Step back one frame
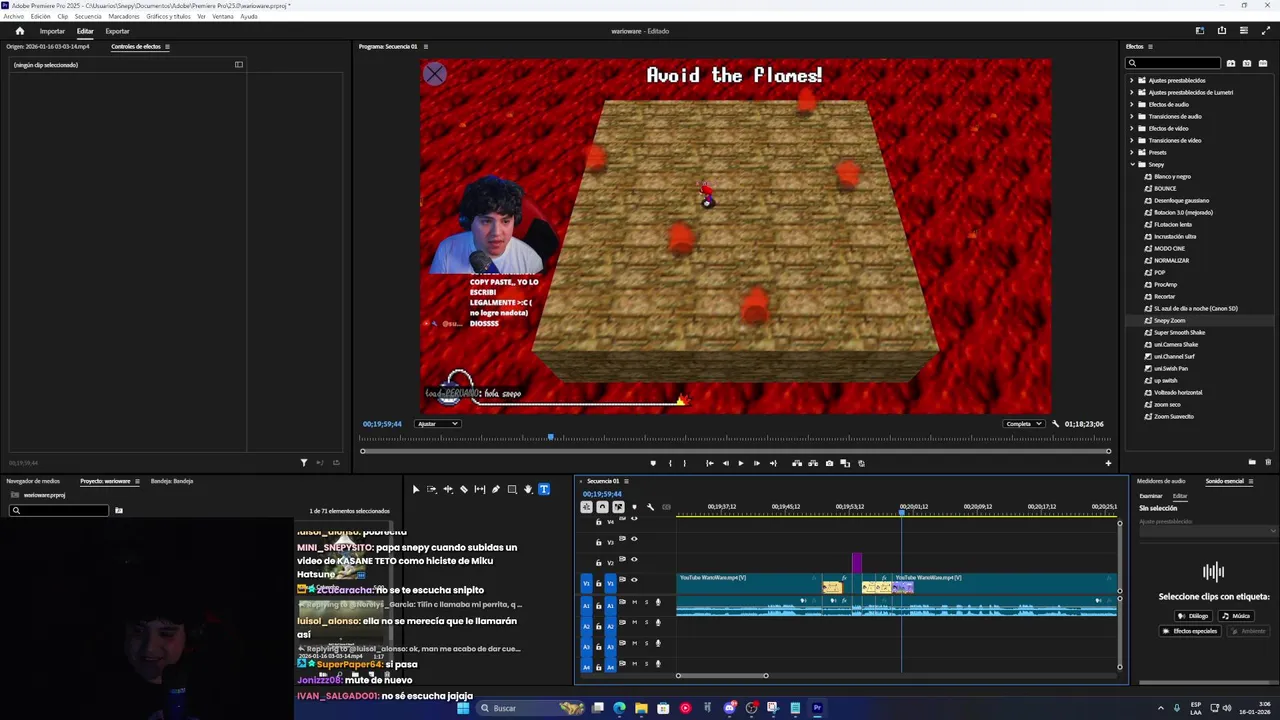The image size is (1280, 720). tap(726, 463)
